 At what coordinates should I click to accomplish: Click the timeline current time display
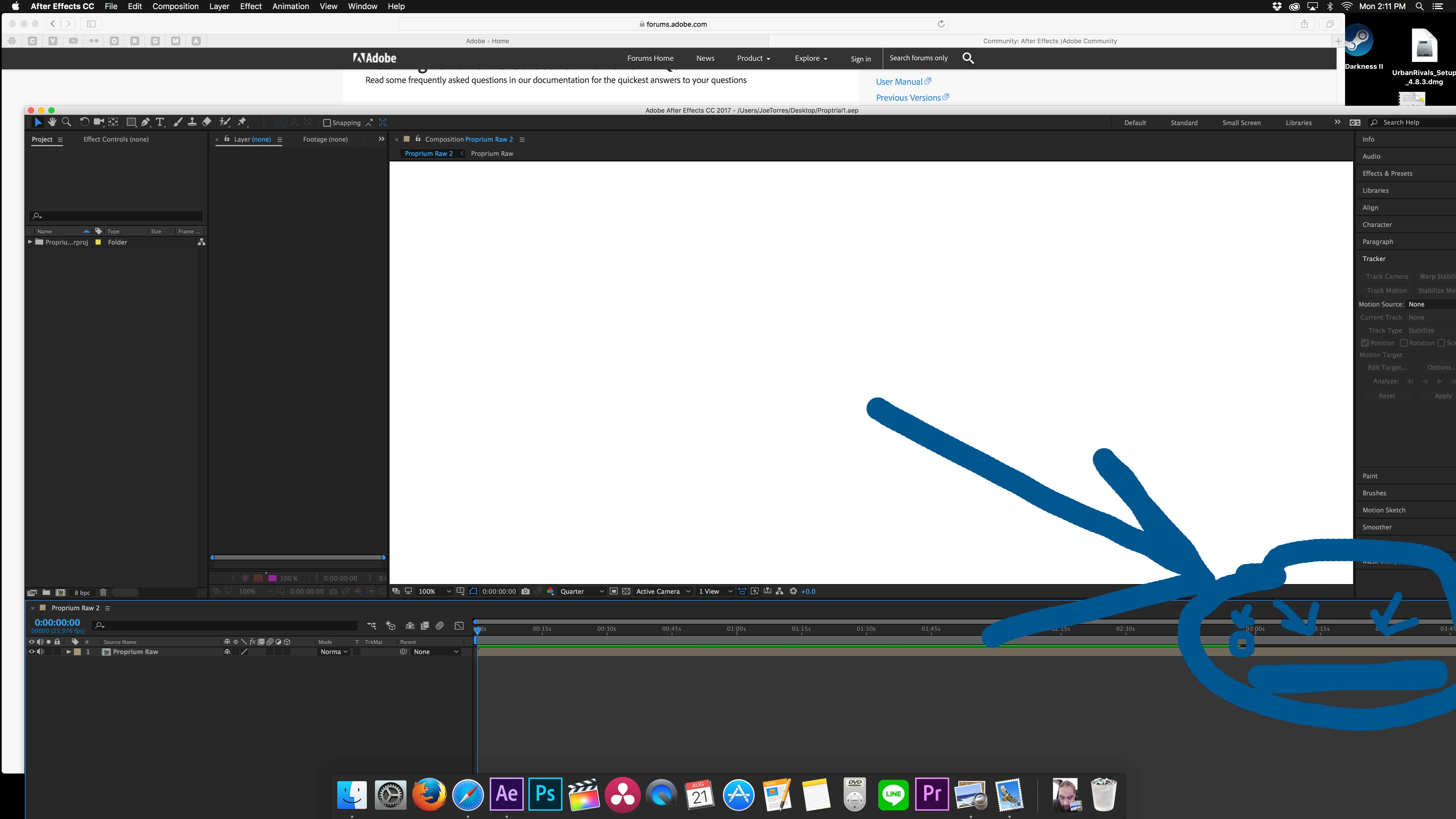click(58, 622)
